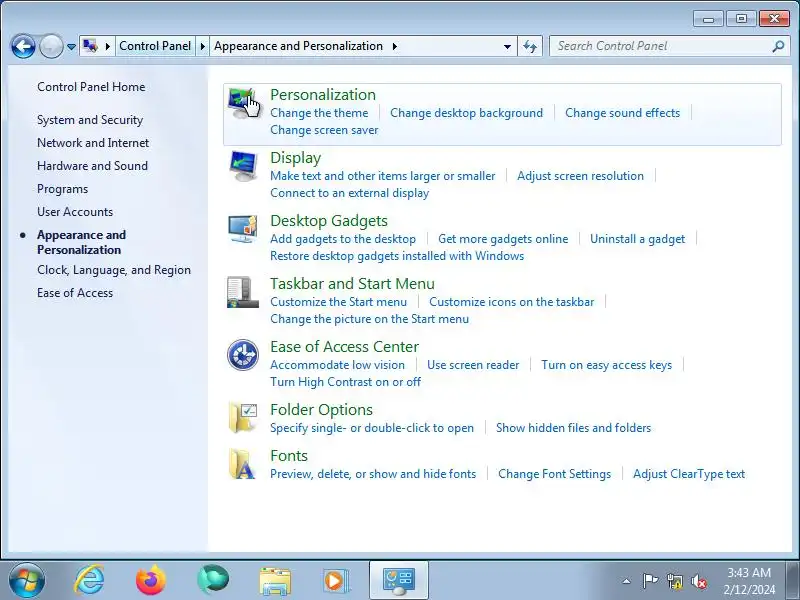800x600 pixels.
Task: Click Change the theme
Action: (319, 113)
